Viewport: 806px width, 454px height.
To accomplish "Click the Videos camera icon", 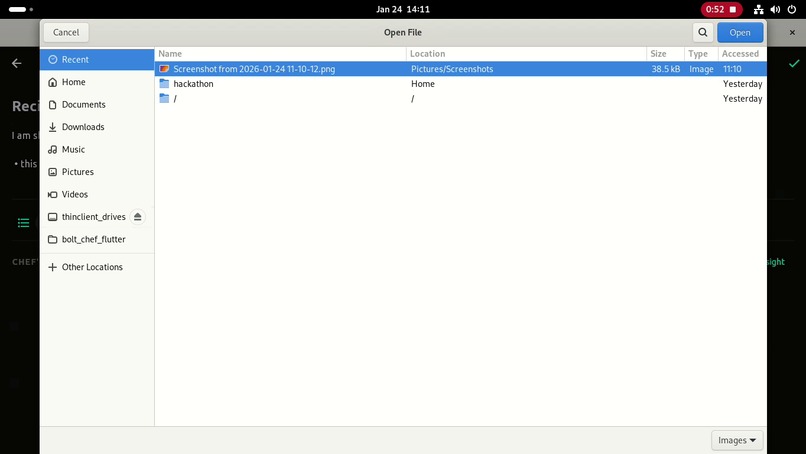I will pyautogui.click(x=52, y=194).
